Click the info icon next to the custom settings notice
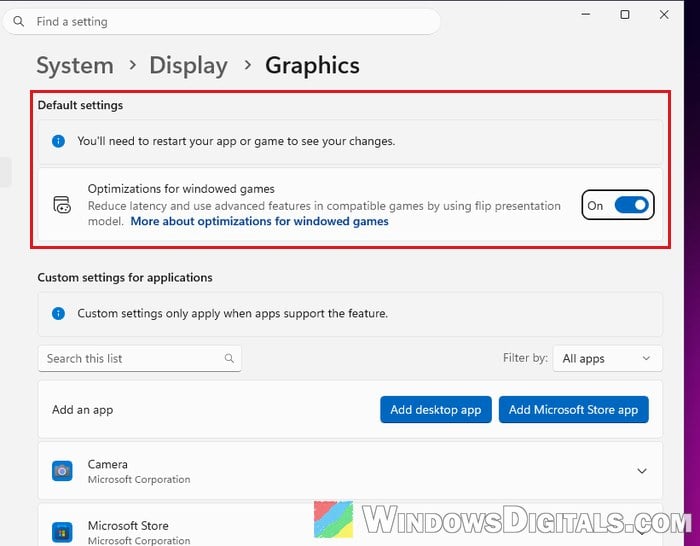Viewport: 700px width, 546px height. pos(58,313)
